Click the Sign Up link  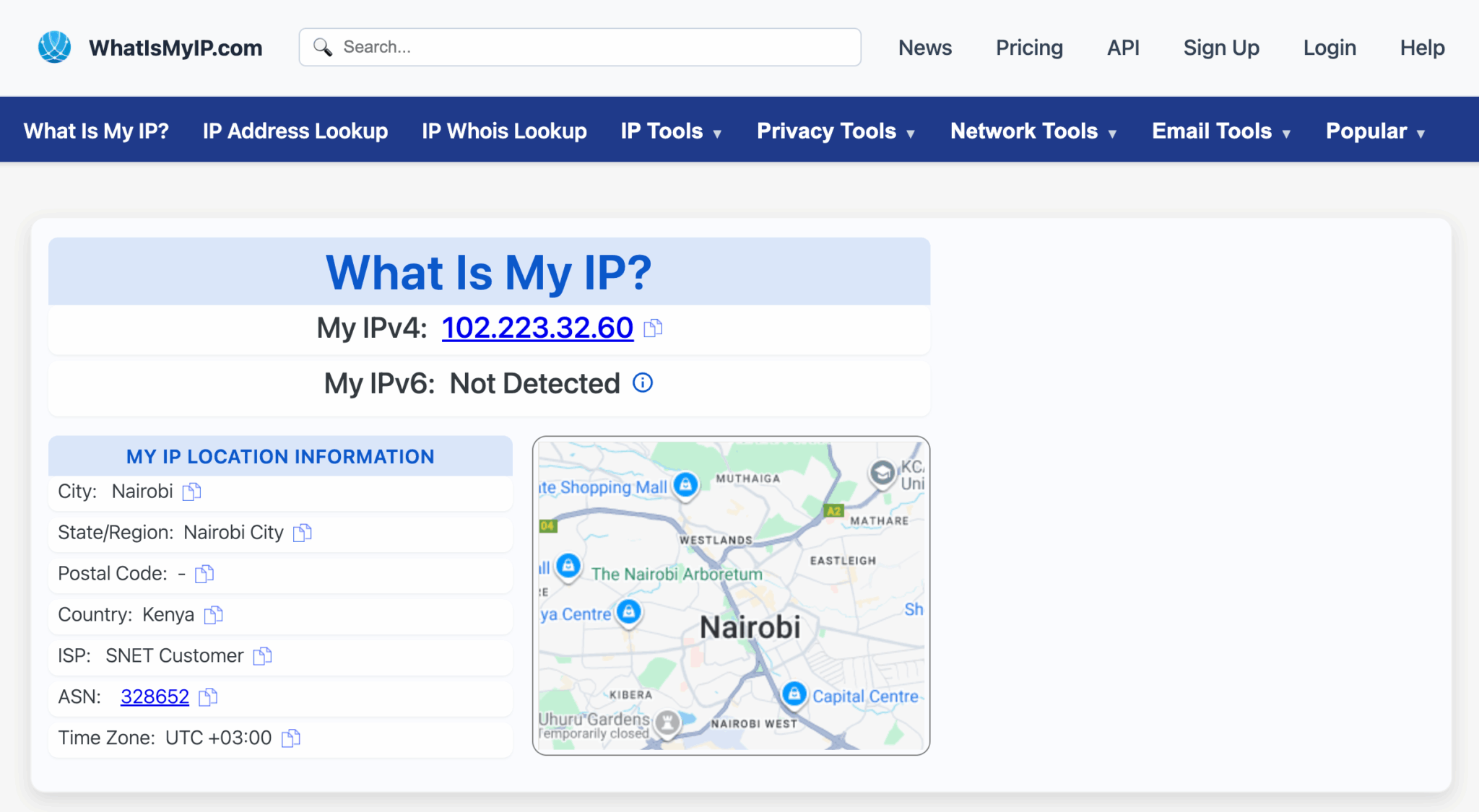1220,47
